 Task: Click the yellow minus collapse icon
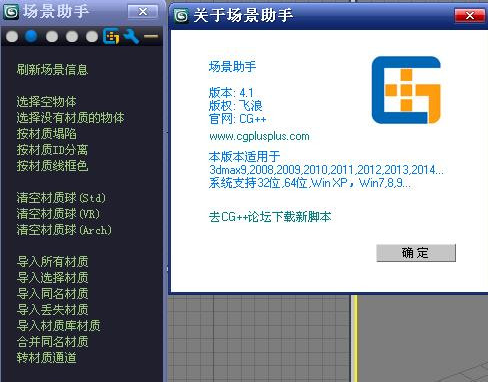151,36
